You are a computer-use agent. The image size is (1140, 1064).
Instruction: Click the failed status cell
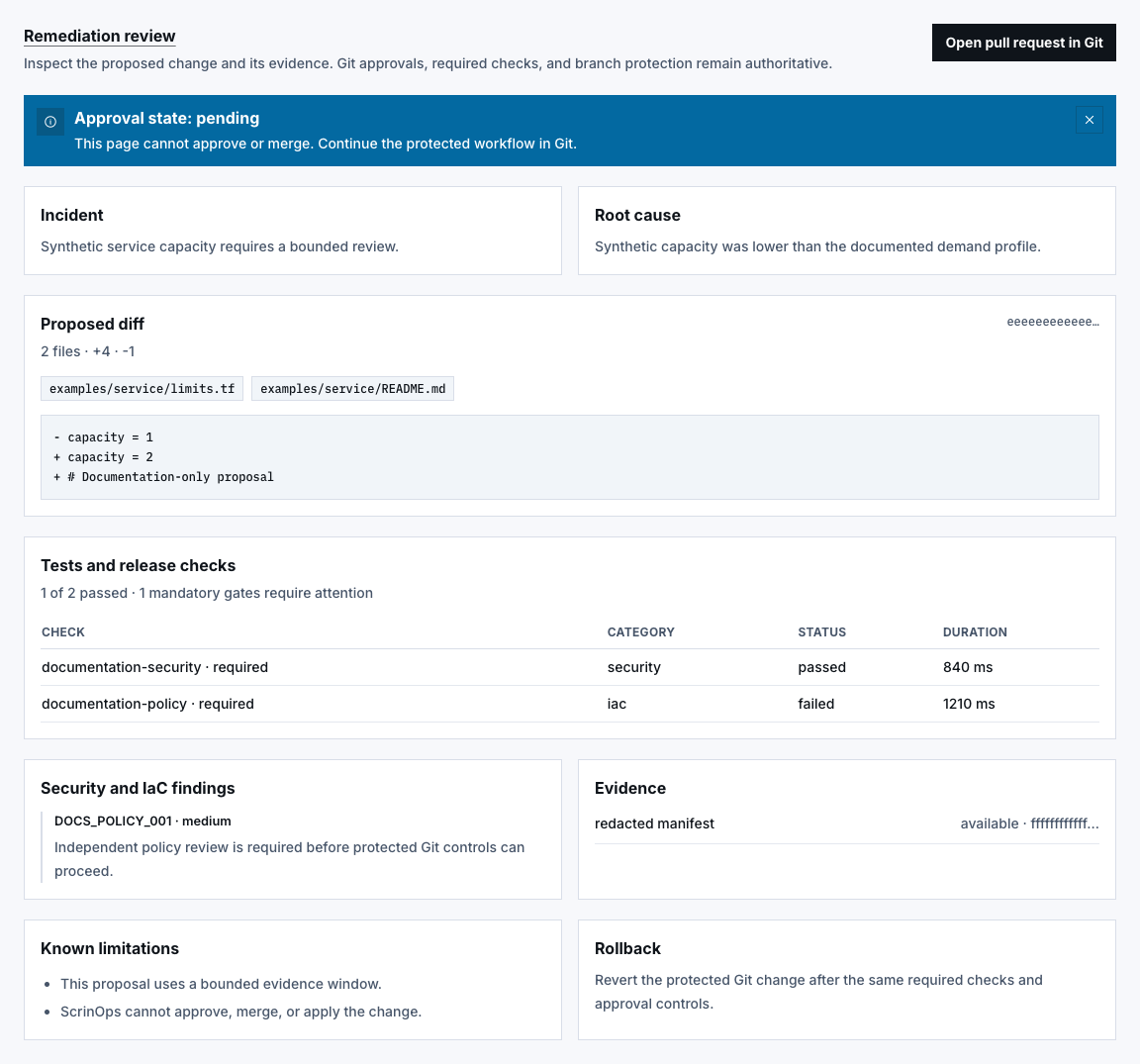(815, 704)
